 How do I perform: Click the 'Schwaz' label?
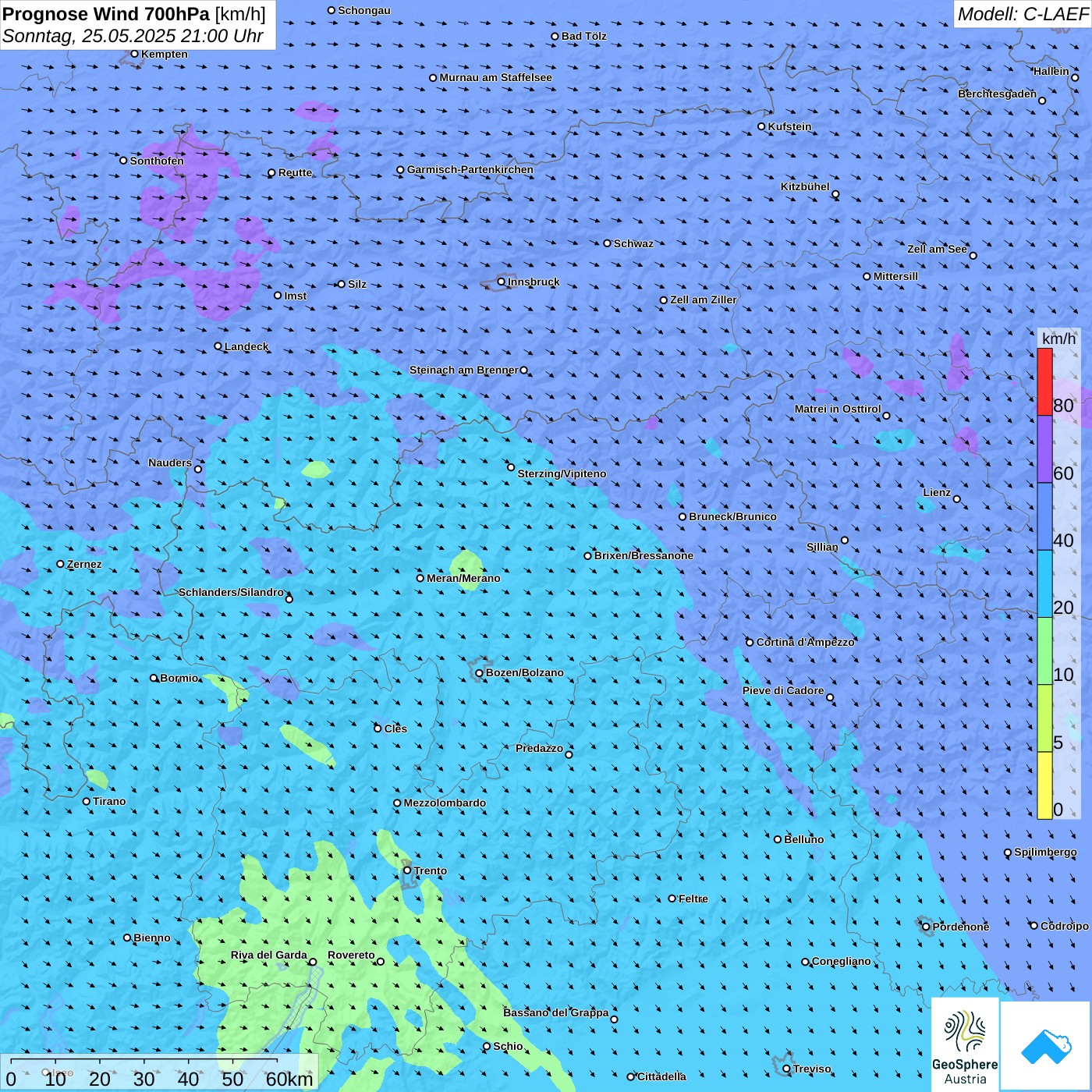633,243
